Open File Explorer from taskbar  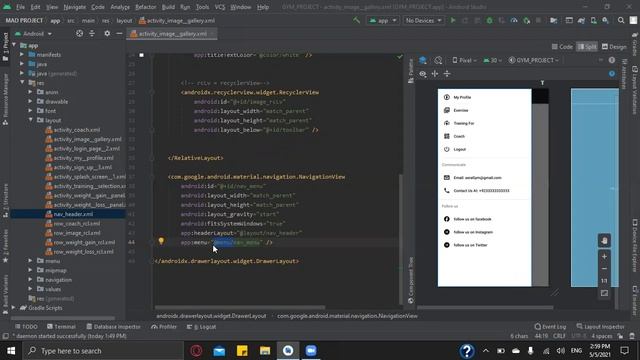click(265, 351)
